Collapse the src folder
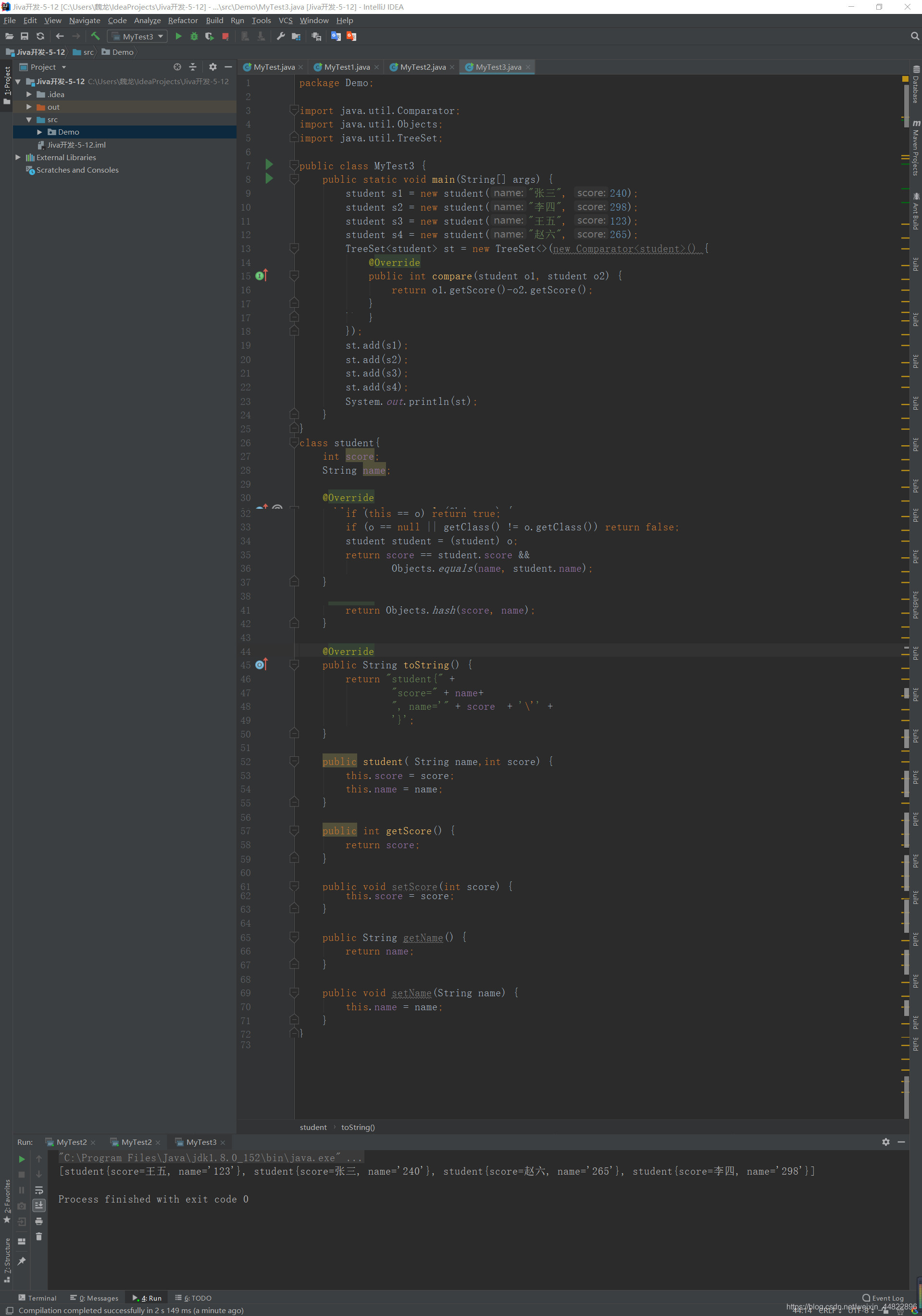The width and height of the screenshot is (922, 1316). (29, 120)
